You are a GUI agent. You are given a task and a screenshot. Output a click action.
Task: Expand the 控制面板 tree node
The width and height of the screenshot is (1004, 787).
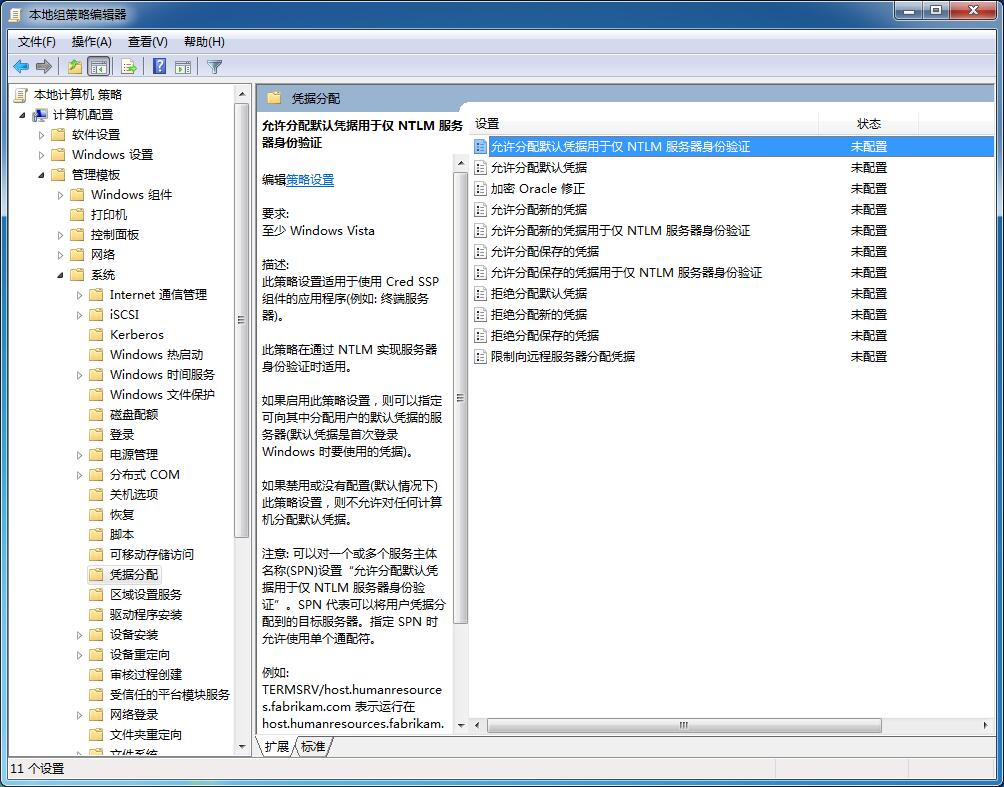click(x=61, y=235)
